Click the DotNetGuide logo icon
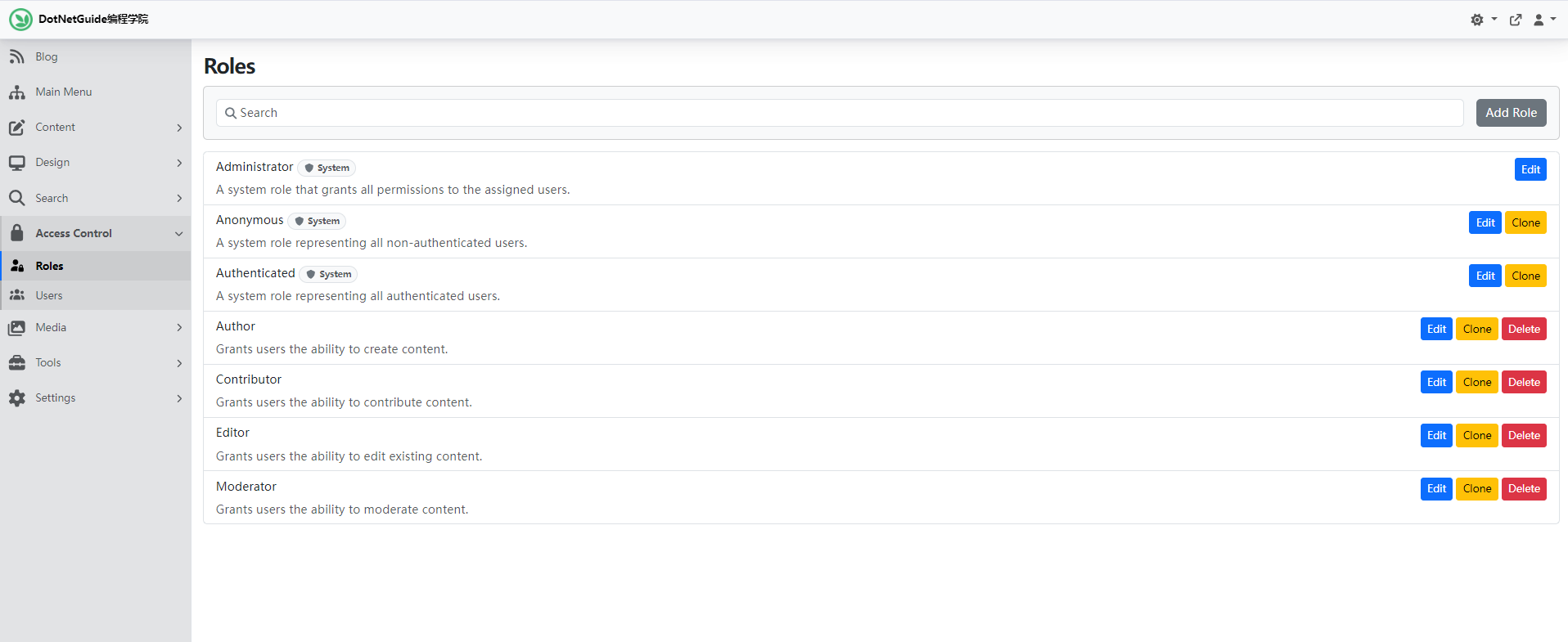The height and width of the screenshot is (642, 1568). (20, 19)
